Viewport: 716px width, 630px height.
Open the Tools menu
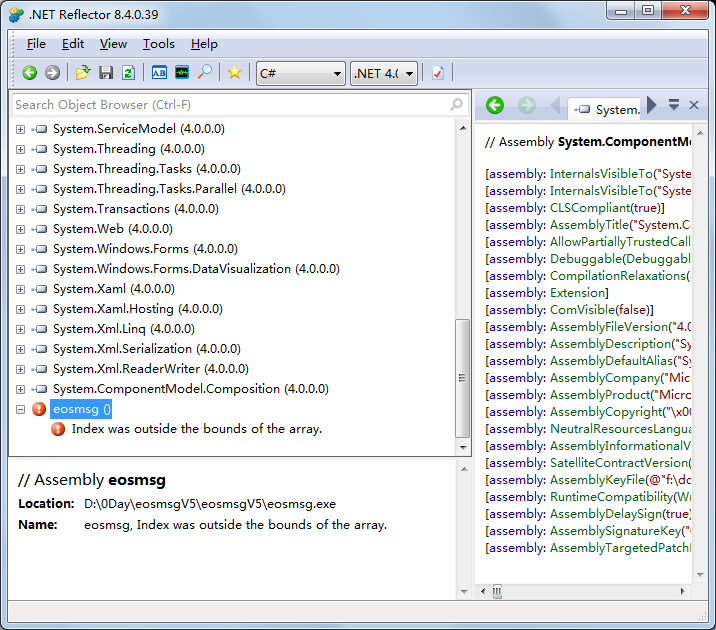158,44
